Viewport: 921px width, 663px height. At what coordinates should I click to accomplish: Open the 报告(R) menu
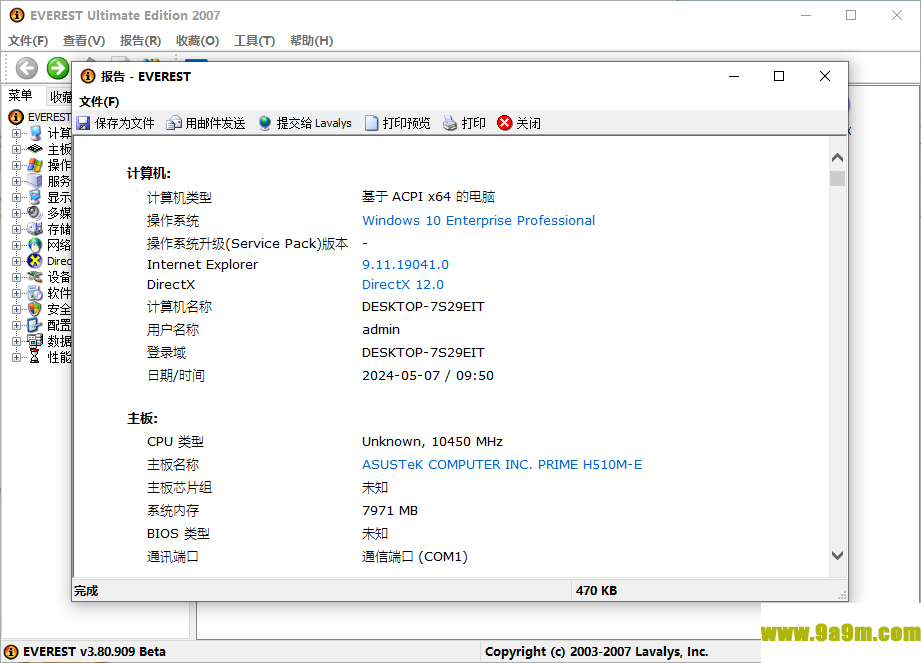[x=140, y=41]
